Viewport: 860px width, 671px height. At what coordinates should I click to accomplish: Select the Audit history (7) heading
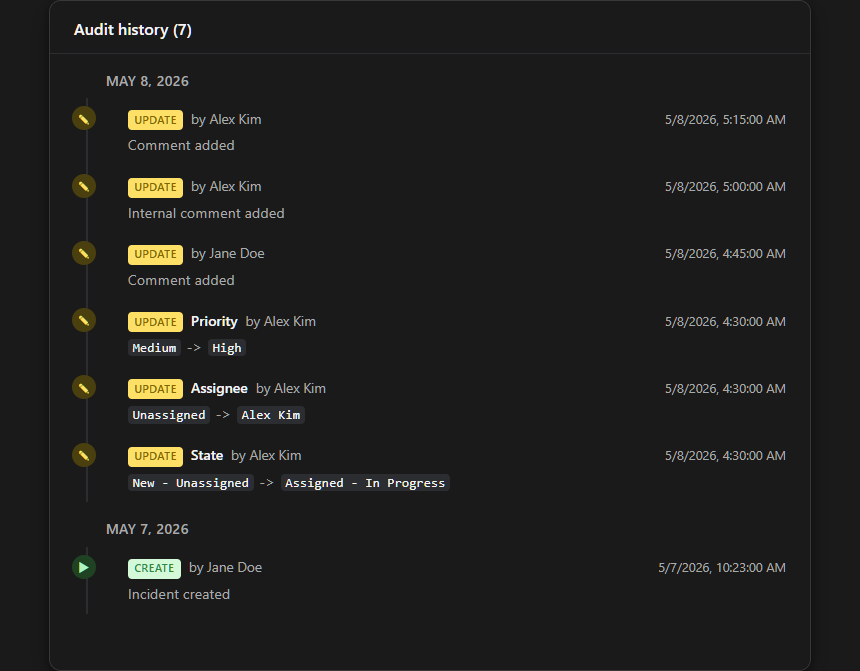tap(133, 30)
